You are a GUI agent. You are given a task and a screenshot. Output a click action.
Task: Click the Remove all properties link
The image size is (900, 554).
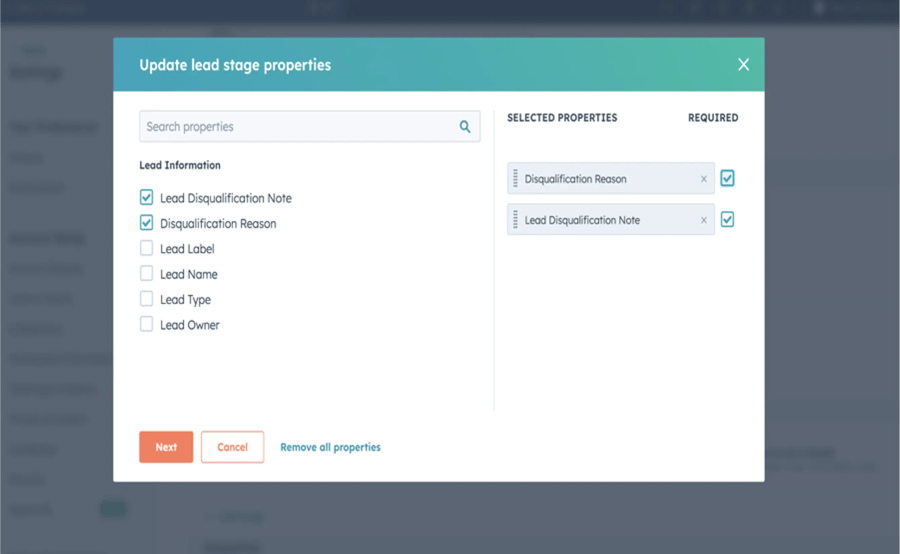(x=330, y=447)
